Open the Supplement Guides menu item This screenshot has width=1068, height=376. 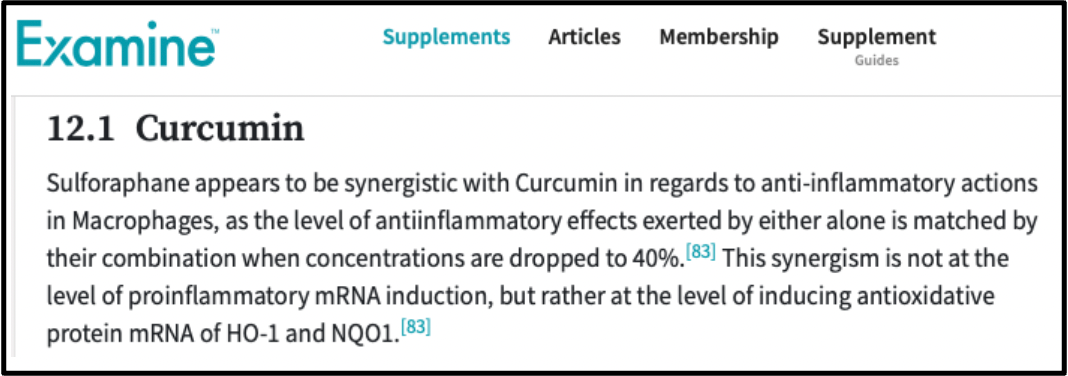click(x=877, y=46)
